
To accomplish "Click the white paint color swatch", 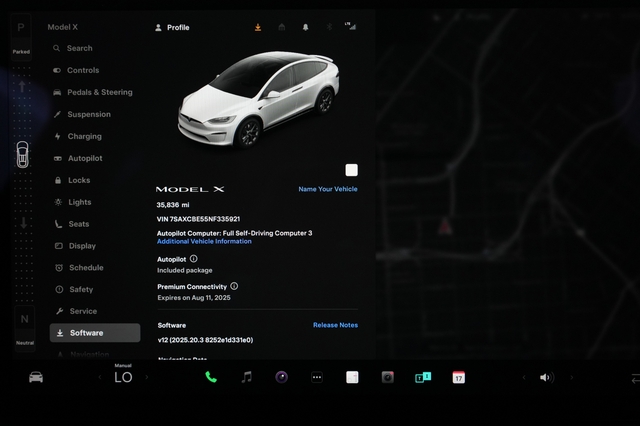I will pos(351,170).
